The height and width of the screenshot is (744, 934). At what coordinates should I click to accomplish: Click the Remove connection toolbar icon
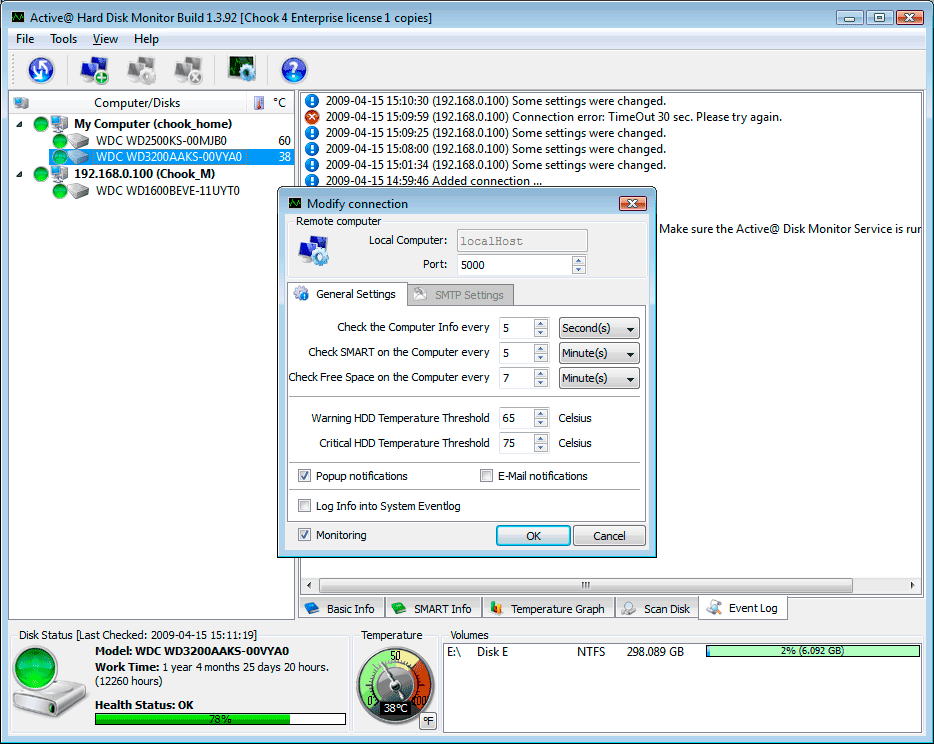coord(188,70)
